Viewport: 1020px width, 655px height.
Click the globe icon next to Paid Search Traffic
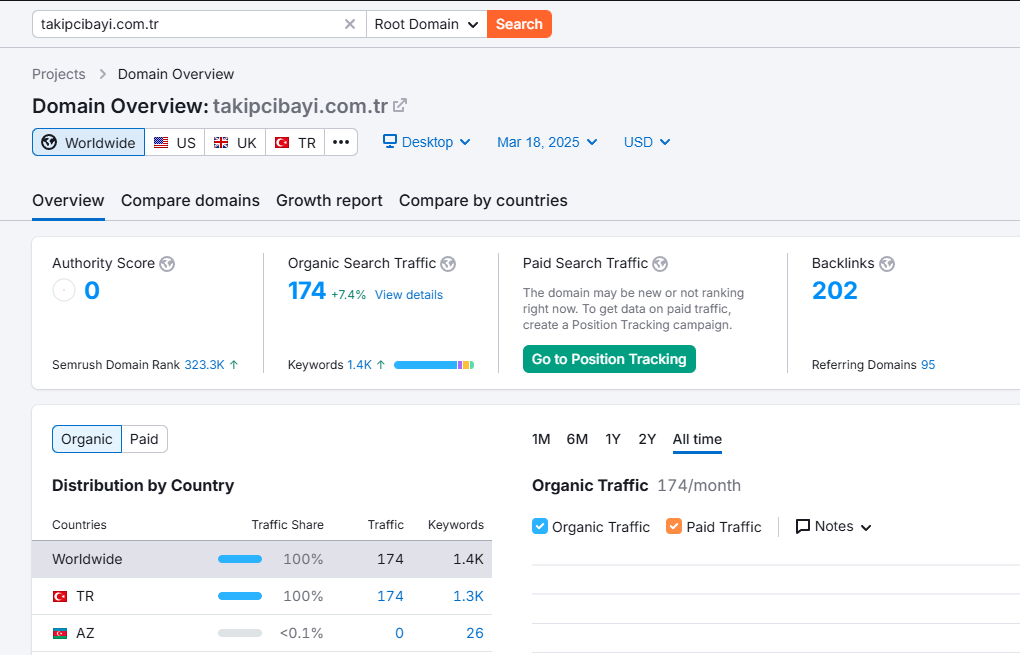[x=660, y=263]
